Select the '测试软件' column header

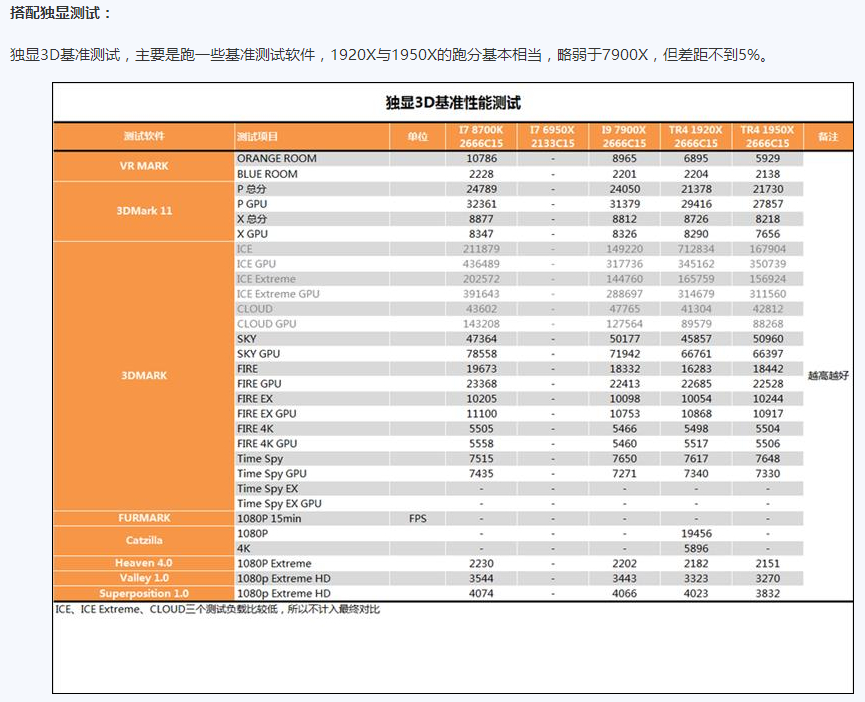point(144,136)
